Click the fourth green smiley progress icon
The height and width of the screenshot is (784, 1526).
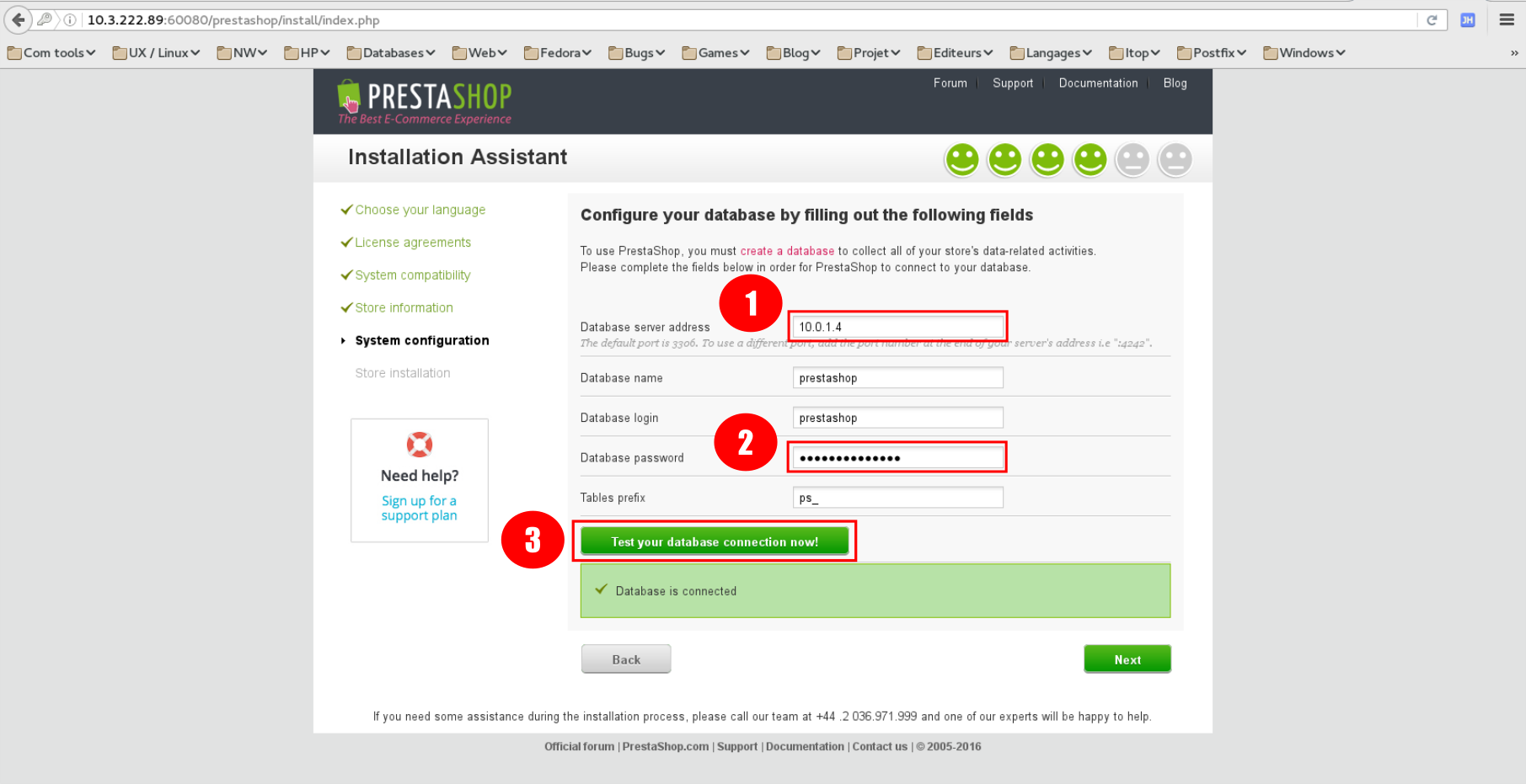tap(1090, 159)
